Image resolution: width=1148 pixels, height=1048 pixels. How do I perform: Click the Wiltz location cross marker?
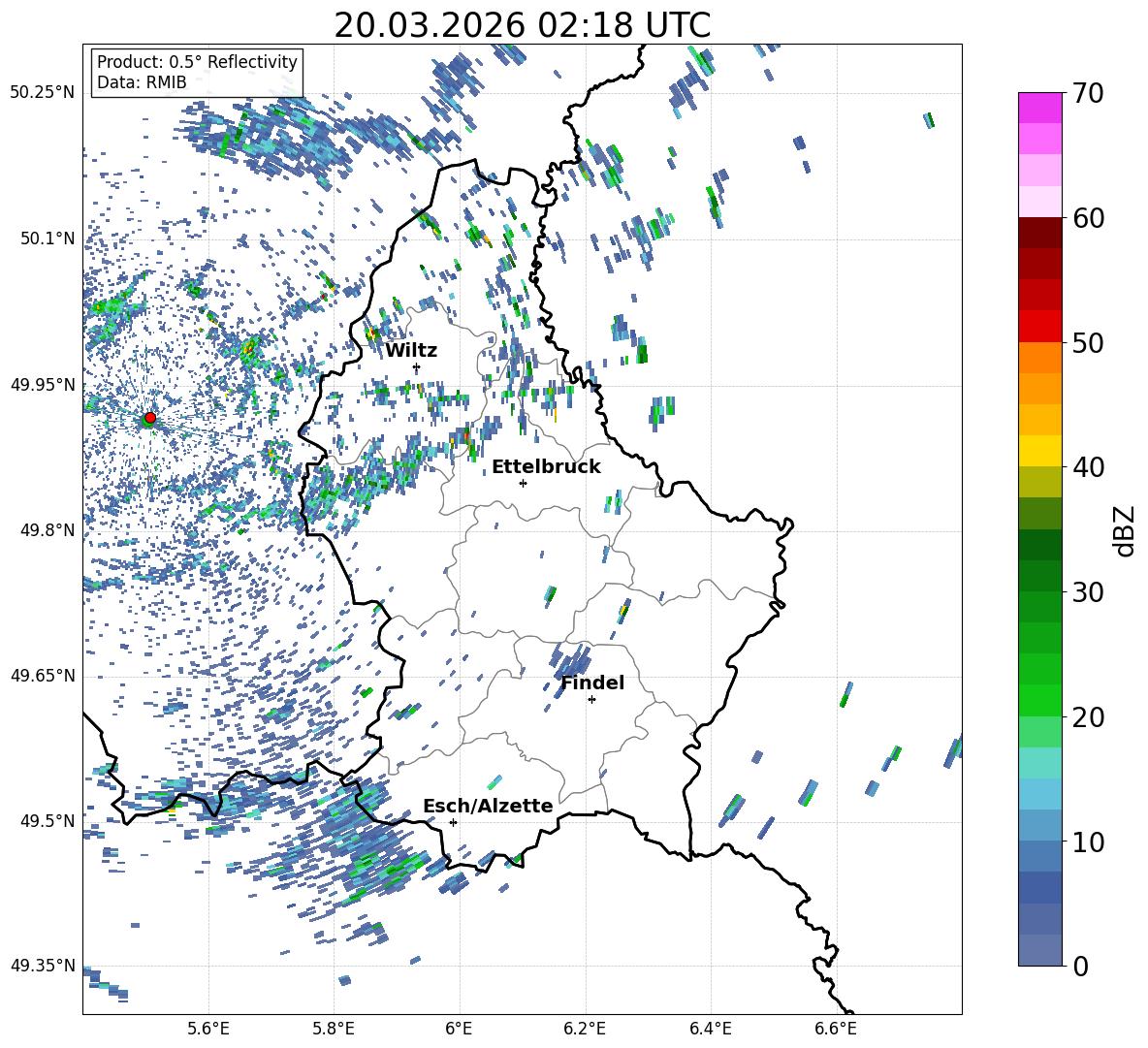(x=416, y=367)
